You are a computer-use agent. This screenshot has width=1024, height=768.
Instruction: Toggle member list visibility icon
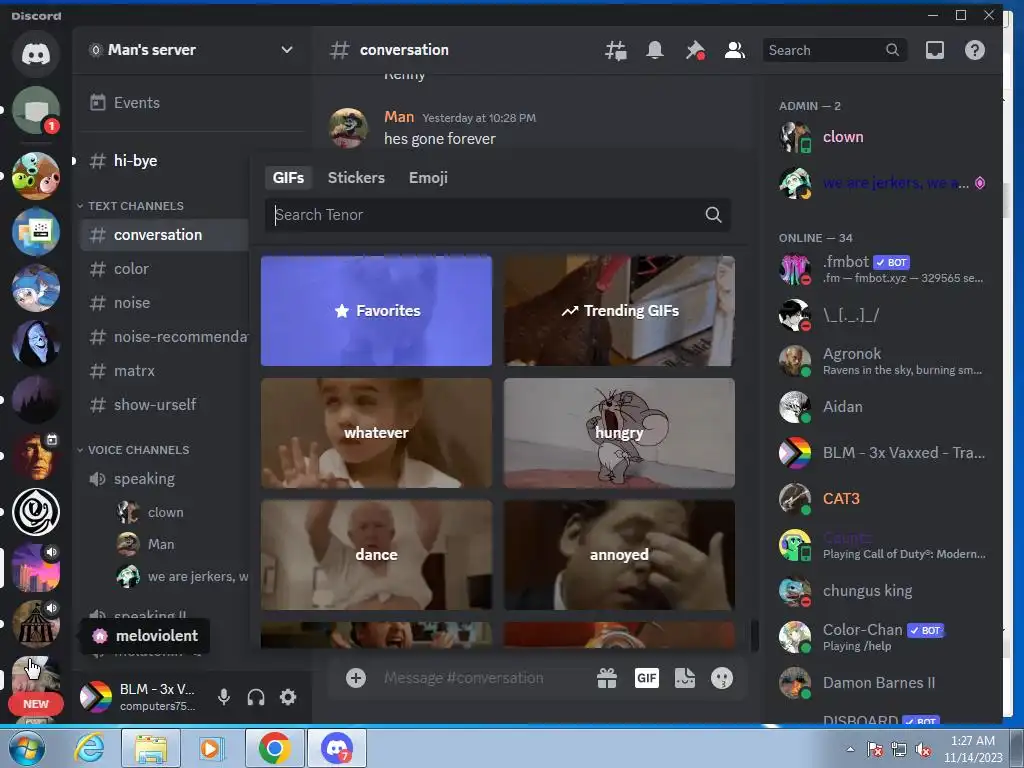(x=735, y=50)
